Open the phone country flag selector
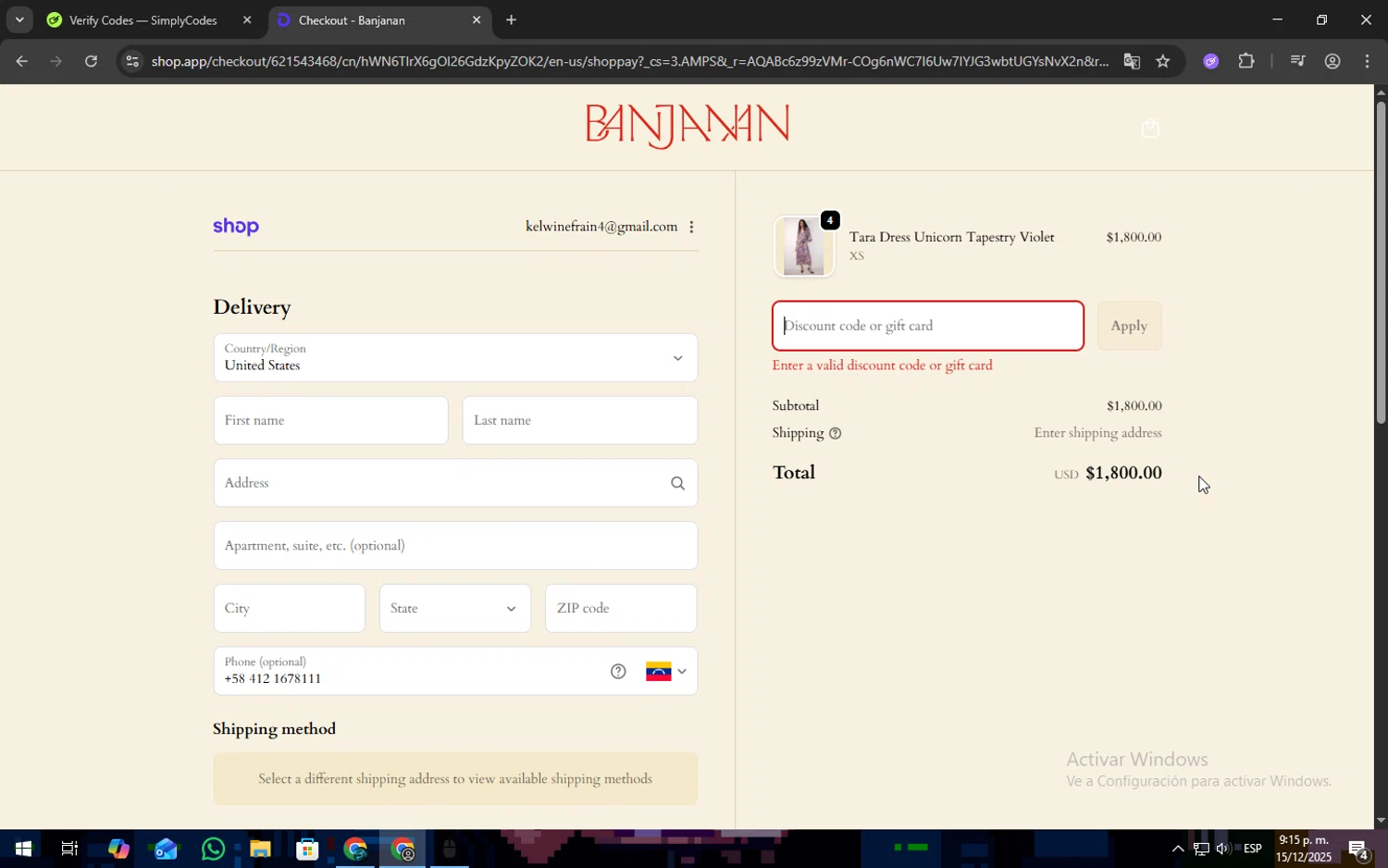 click(666, 672)
